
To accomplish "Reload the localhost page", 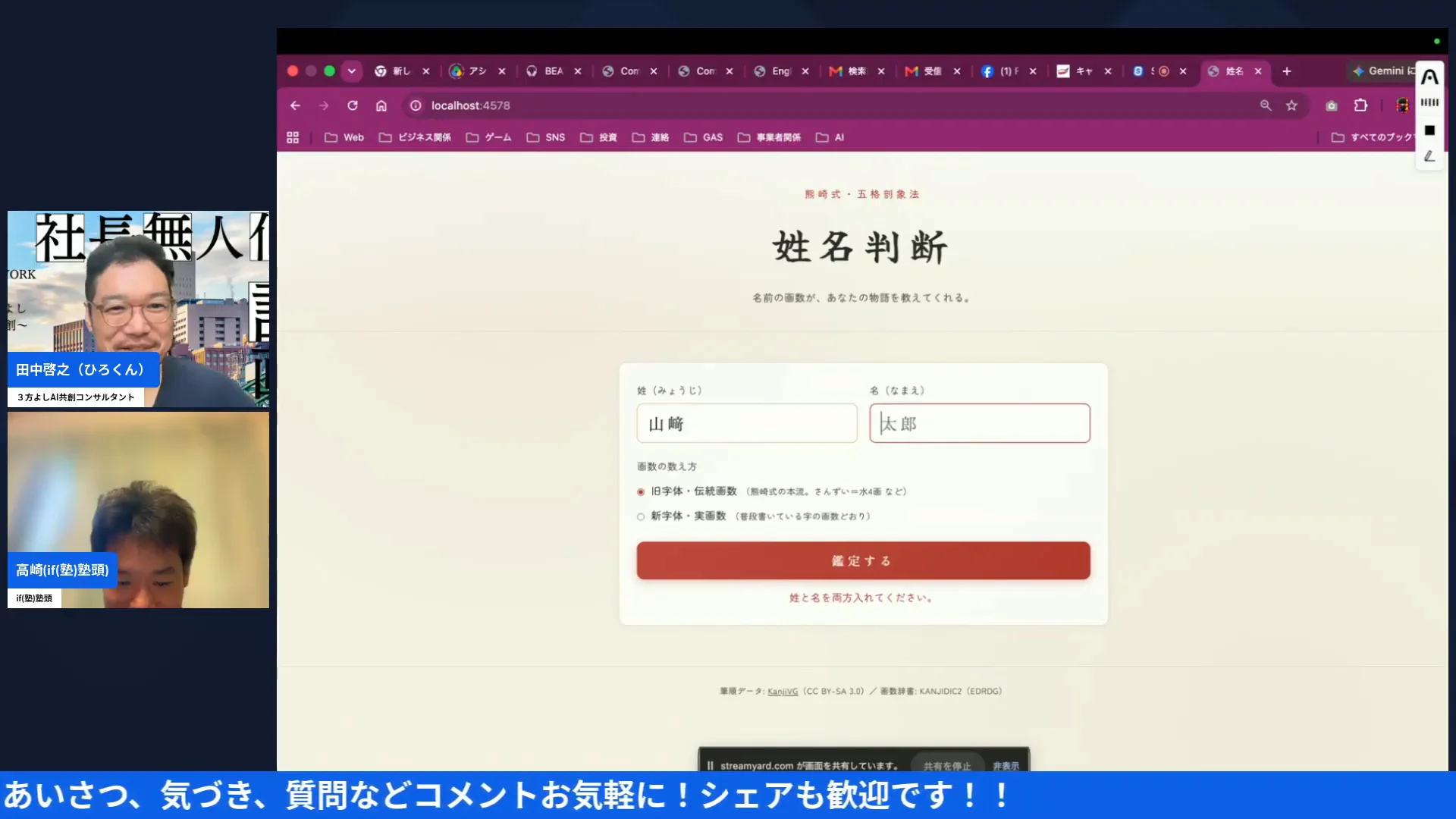I will [353, 105].
